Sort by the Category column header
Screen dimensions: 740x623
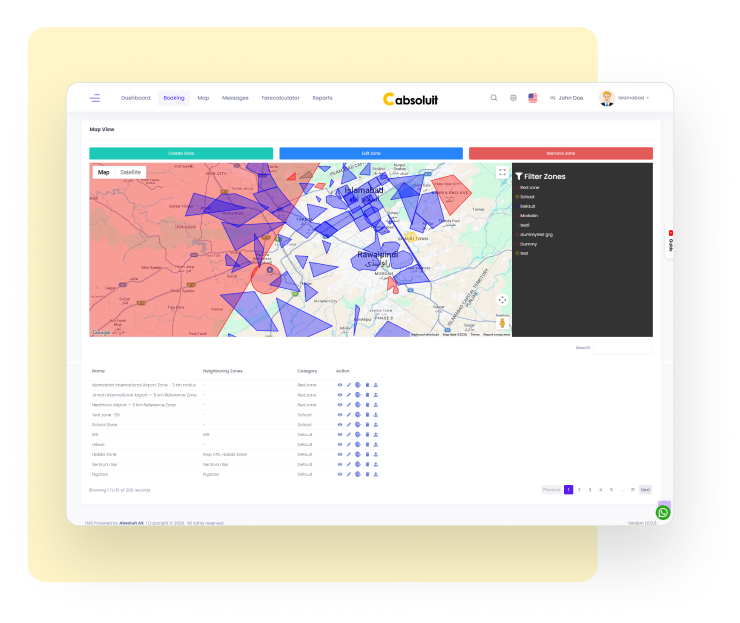pos(307,371)
